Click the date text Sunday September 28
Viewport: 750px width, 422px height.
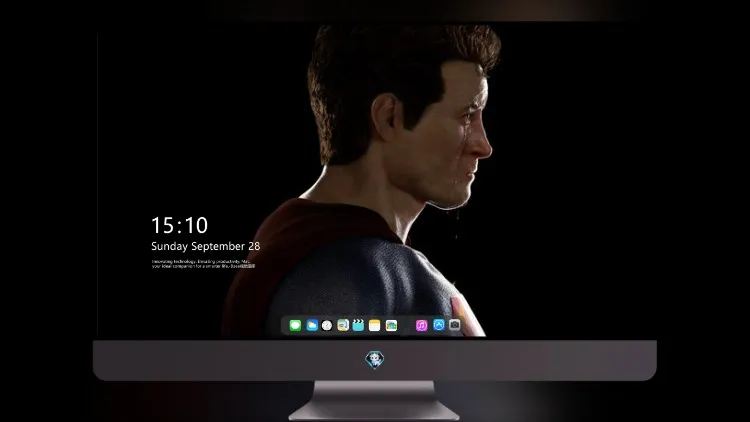coord(206,246)
